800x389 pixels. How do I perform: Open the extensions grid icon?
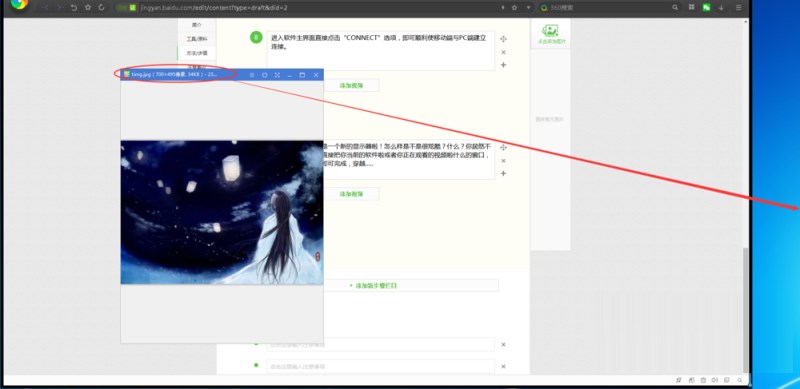pos(692,8)
